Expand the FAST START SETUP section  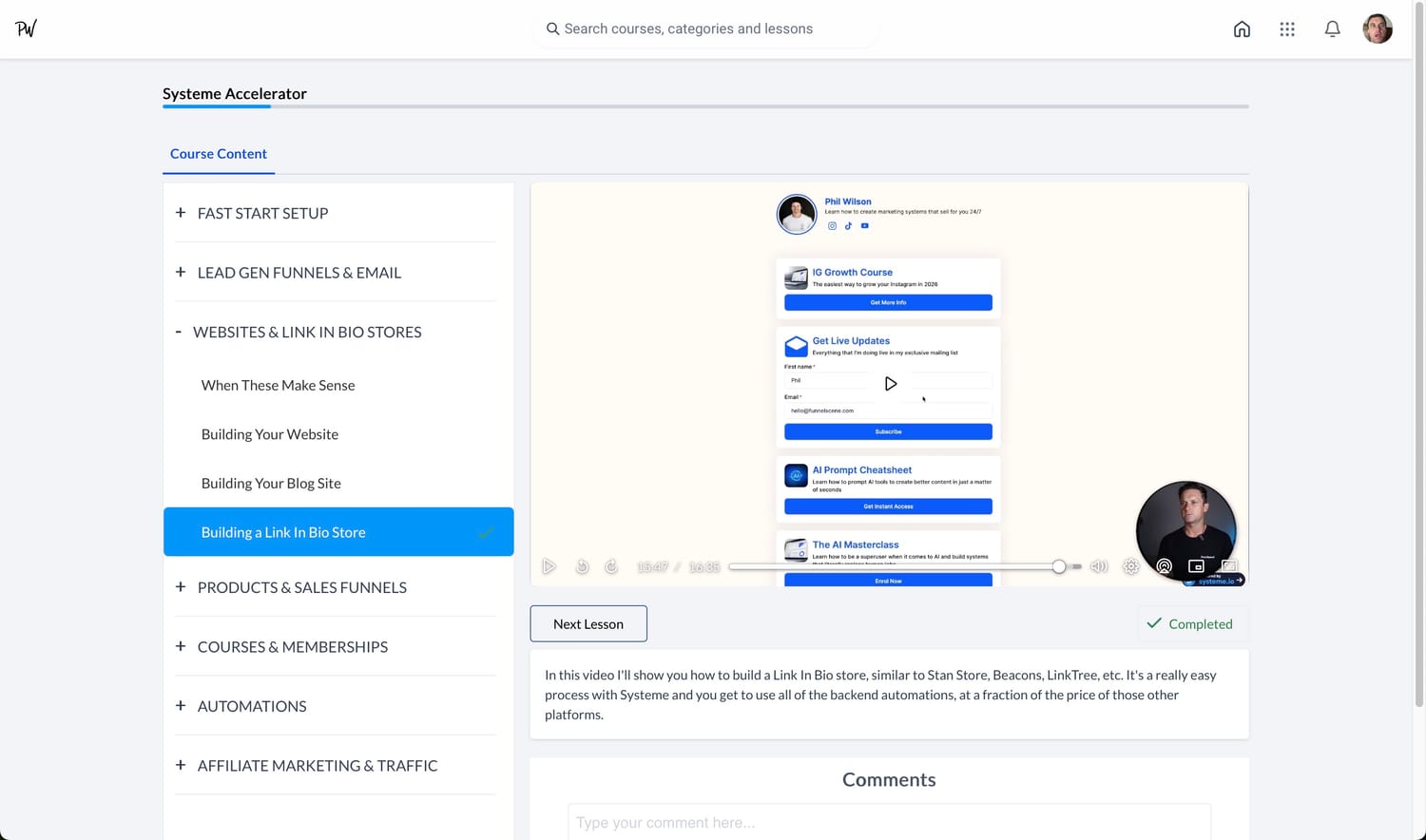tap(262, 214)
